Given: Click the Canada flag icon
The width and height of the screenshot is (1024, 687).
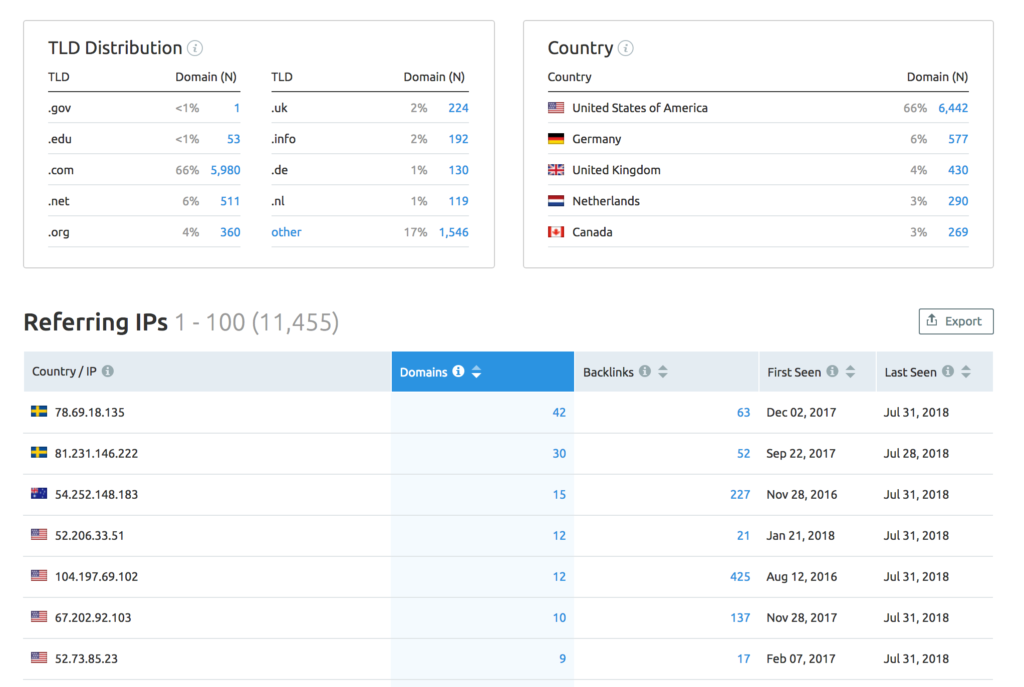Looking at the screenshot, I should coord(556,232).
